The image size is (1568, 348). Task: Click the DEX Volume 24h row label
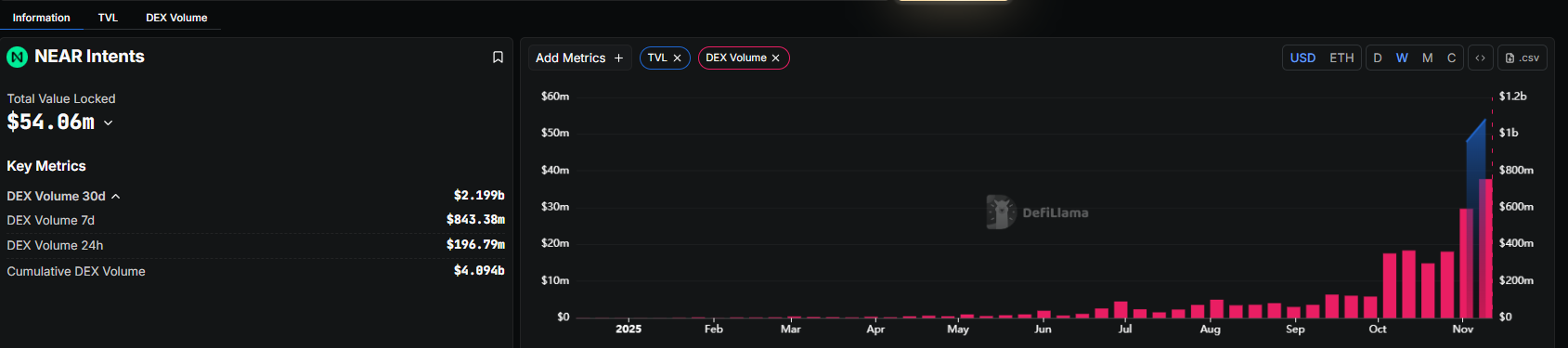[x=55, y=246]
